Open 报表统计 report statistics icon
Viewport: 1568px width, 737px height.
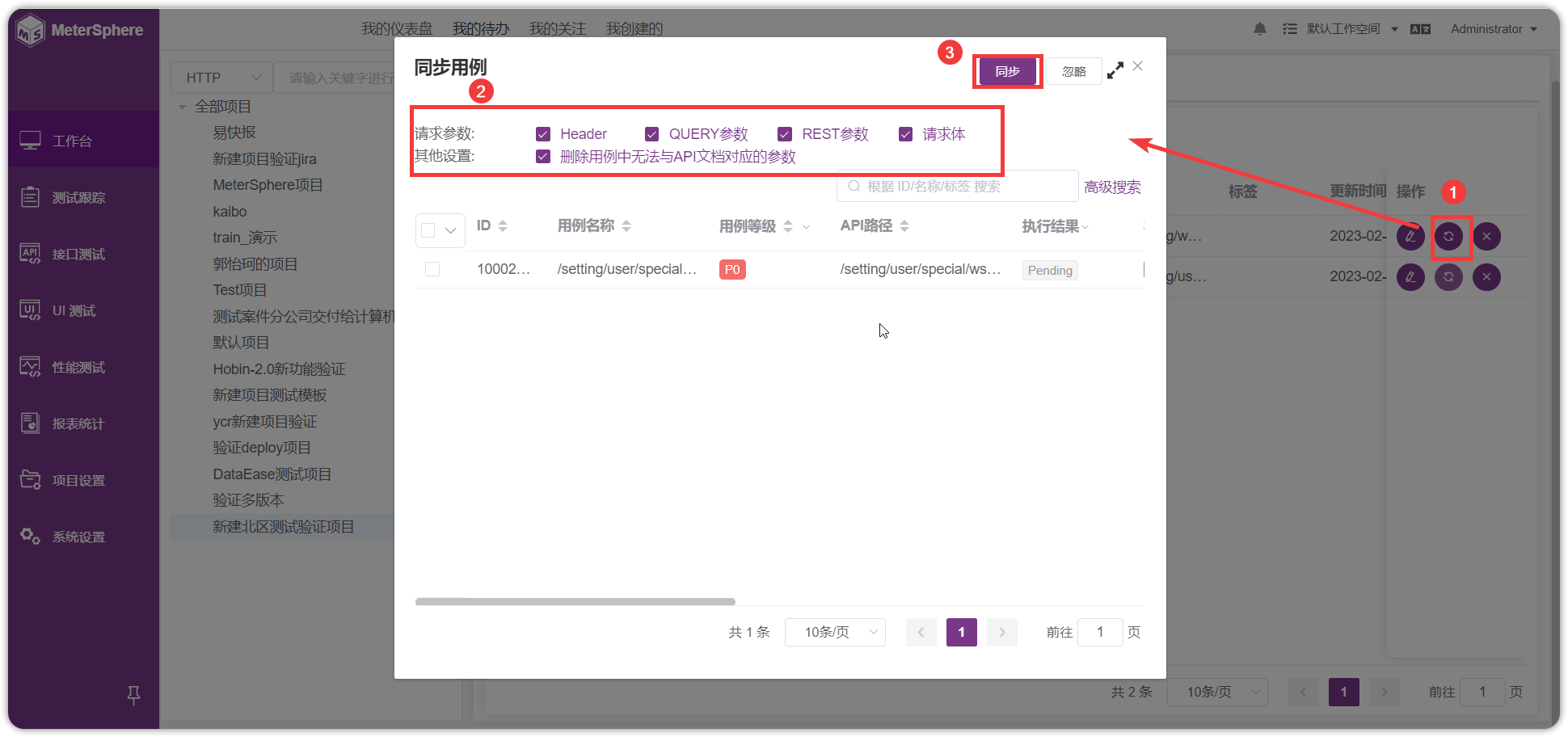(x=30, y=423)
